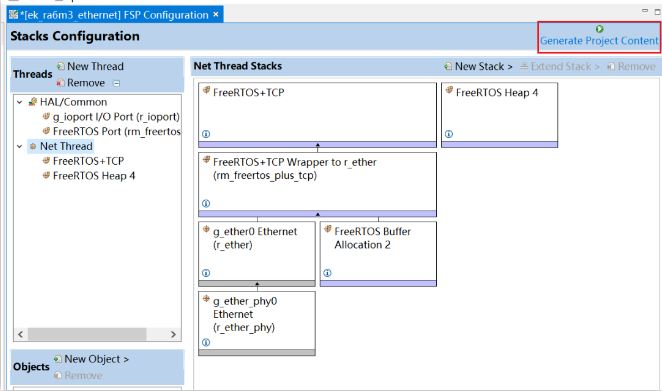This screenshot has height=391, width=662.
Task: Click the info icon on FreeRTOS+TCP block
Action: (206, 134)
